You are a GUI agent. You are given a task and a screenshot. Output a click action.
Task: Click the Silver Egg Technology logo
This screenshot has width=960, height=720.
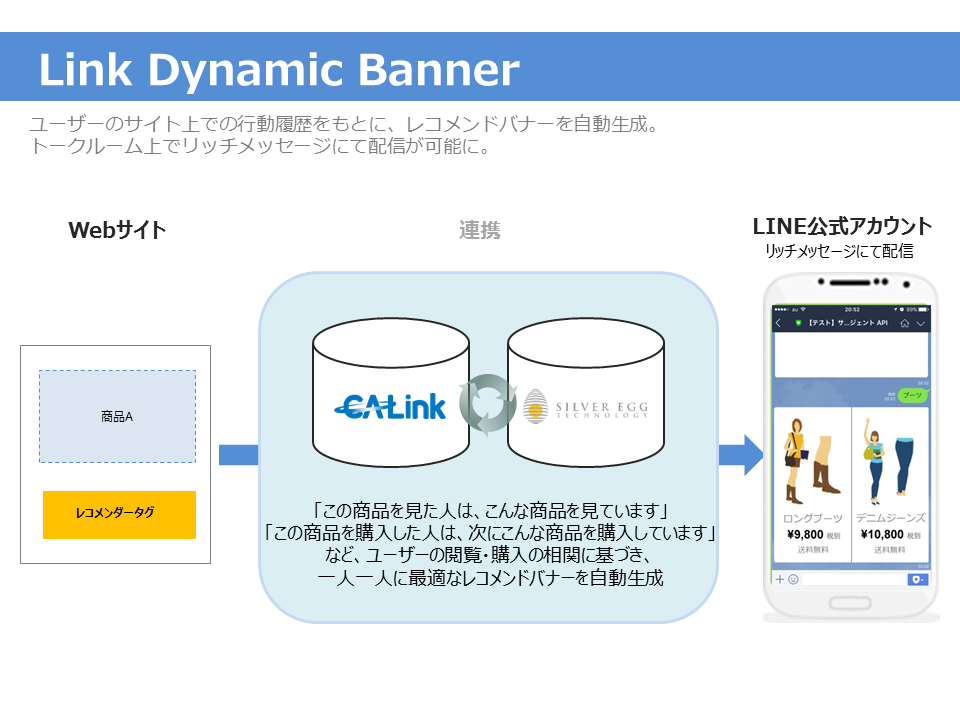[x=586, y=406]
